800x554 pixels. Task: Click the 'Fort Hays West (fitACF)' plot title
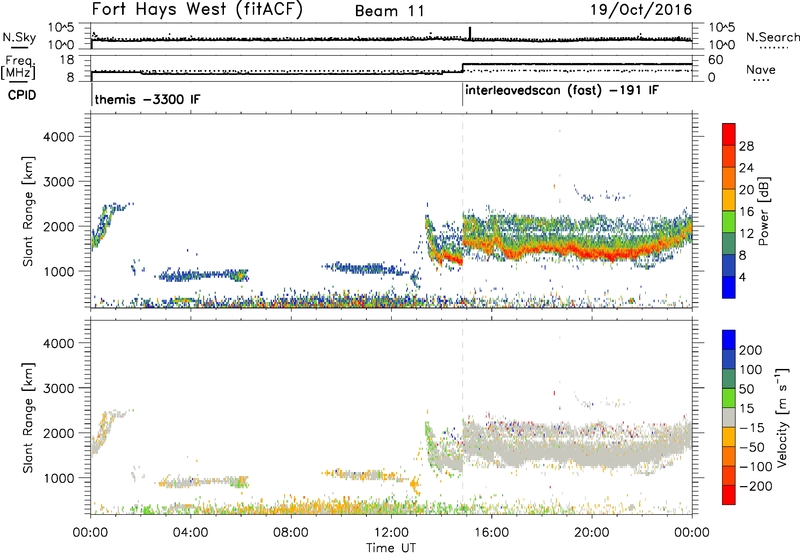(x=197, y=10)
